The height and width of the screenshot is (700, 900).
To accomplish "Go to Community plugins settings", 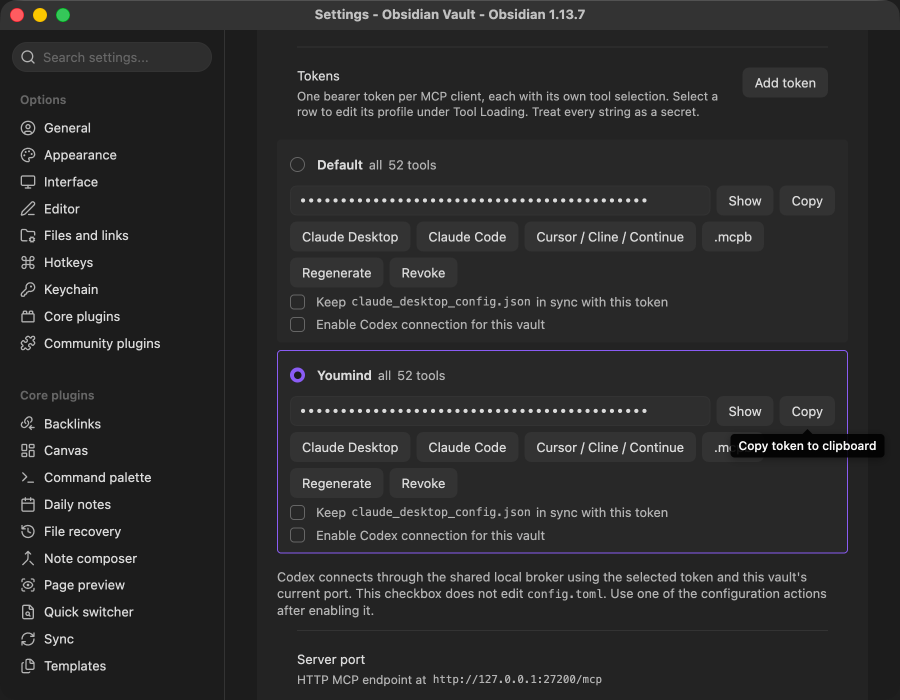I will coord(102,343).
